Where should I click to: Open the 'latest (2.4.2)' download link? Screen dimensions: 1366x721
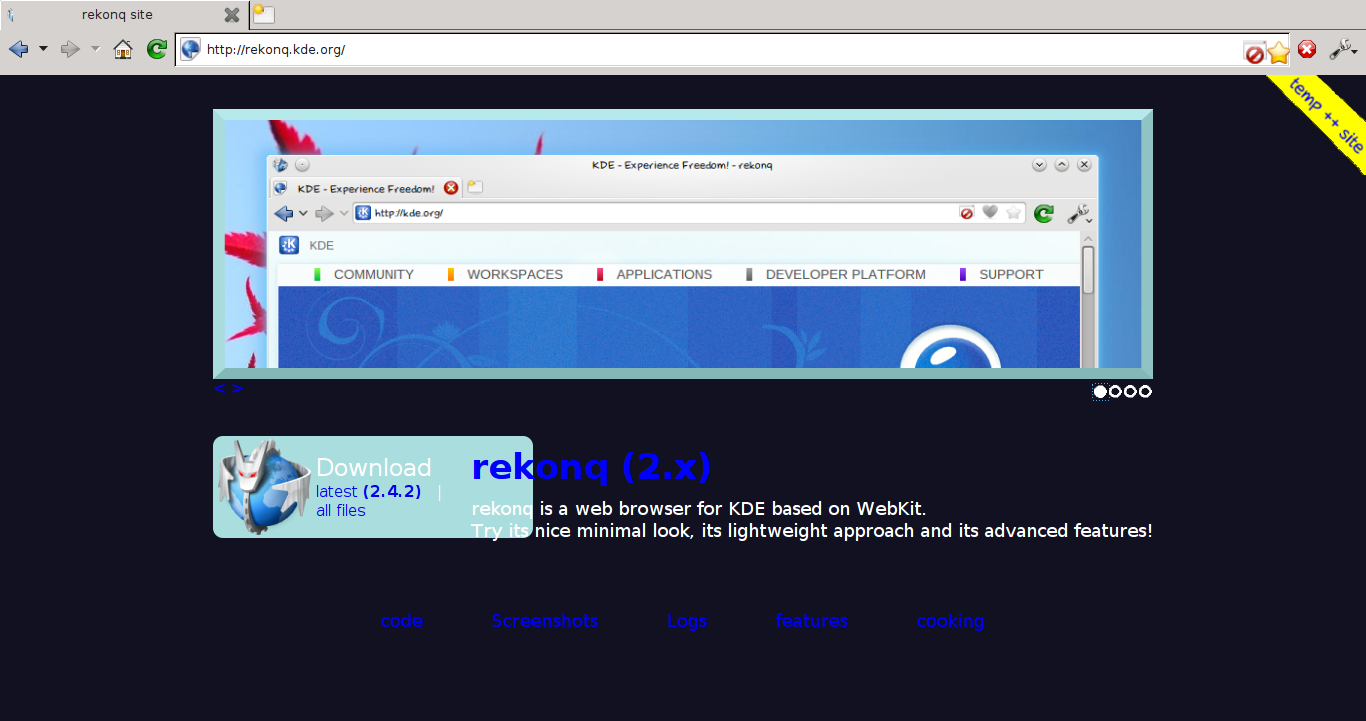(x=368, y=491)
